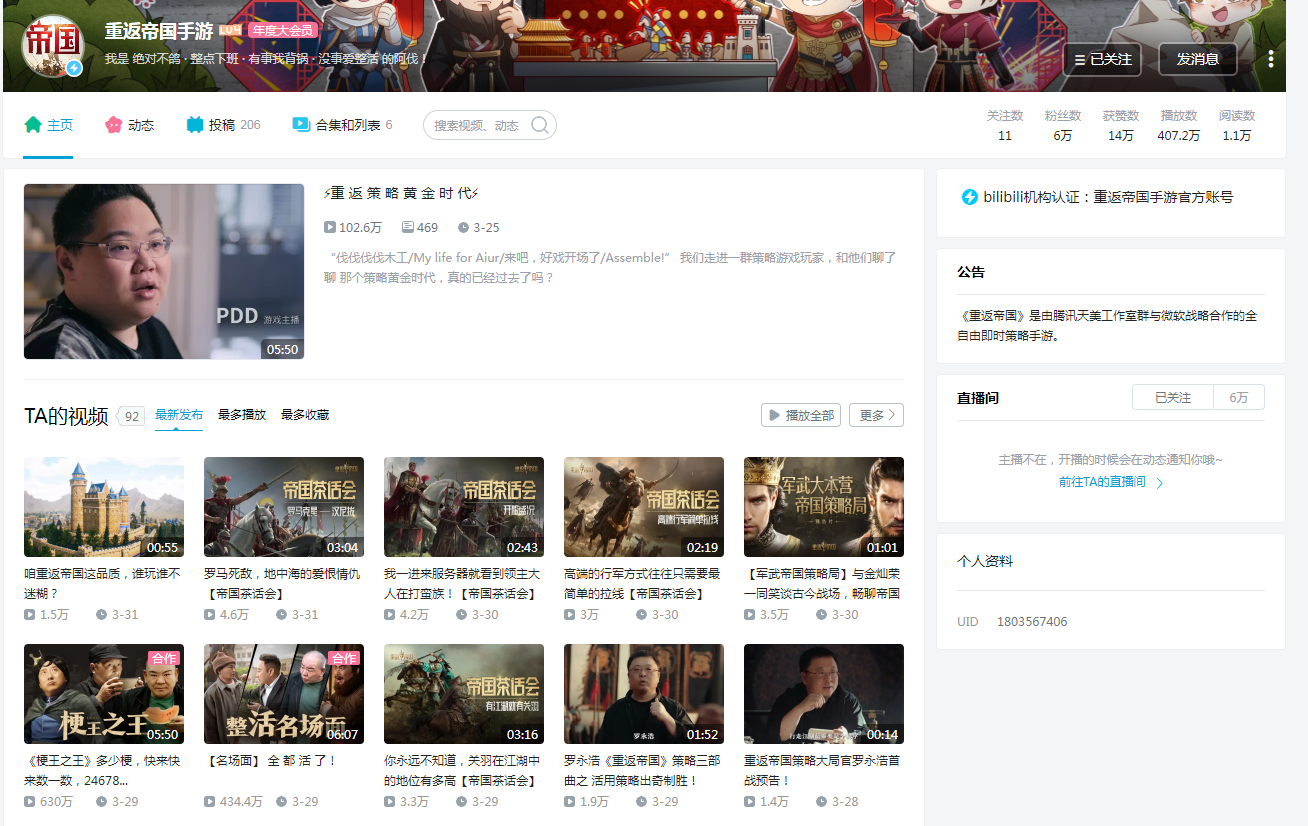
Task: Open title 咱重返帝国这品质，谁玩谁不迷糊
Action: pyautogui.click(x=103, y=584)
